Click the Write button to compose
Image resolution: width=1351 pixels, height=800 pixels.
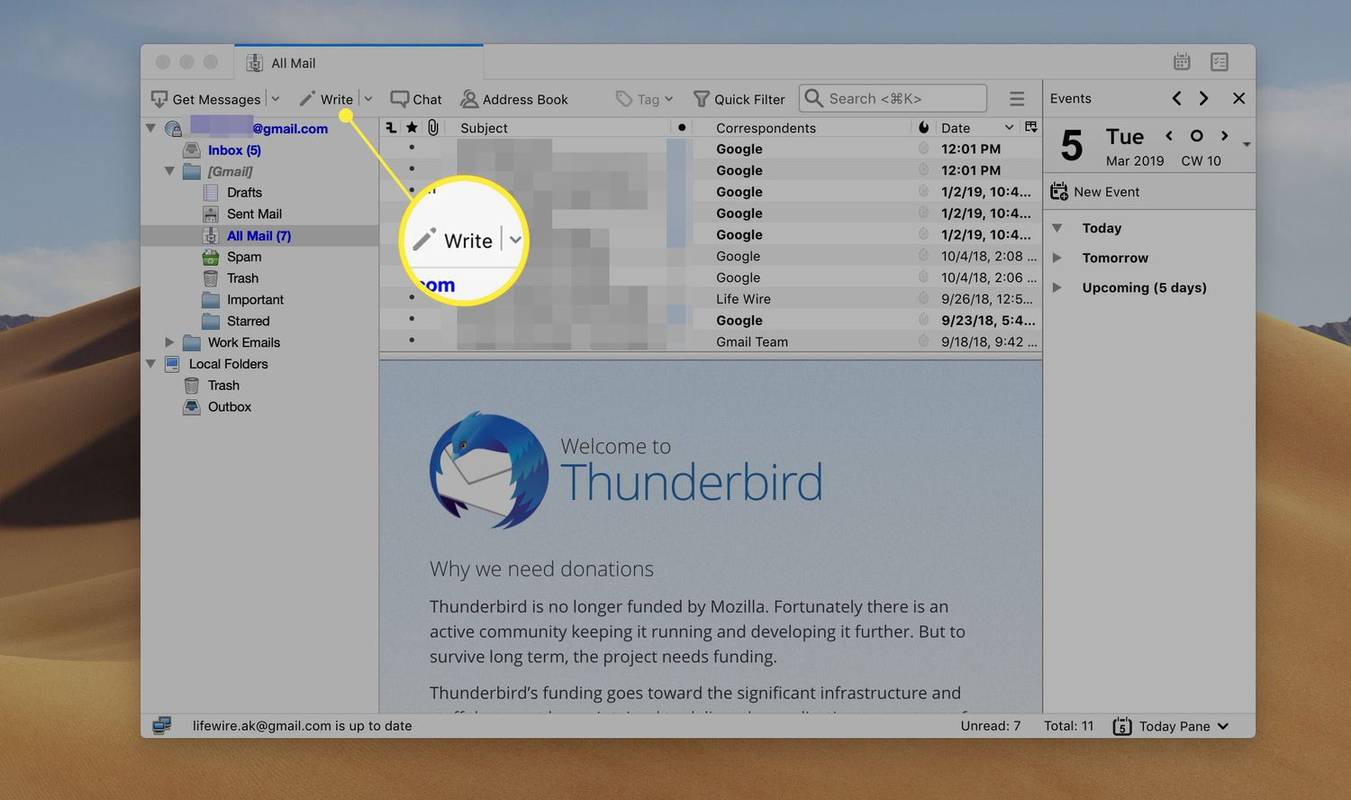[x=327, y=99]
